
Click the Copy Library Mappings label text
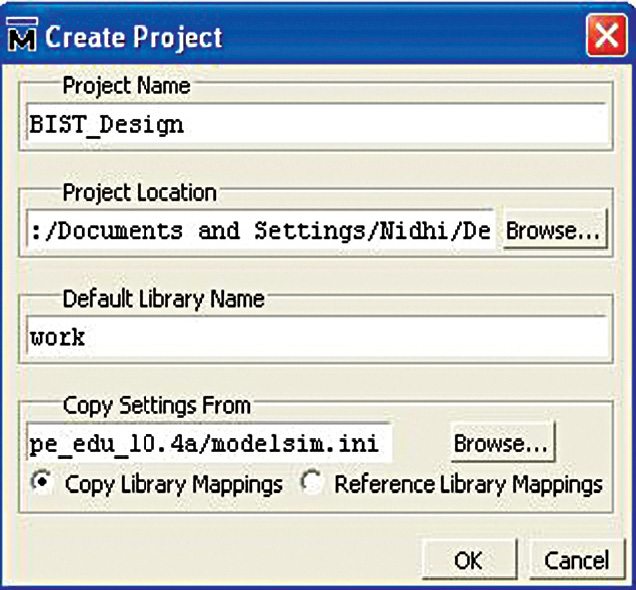[174, 484]
